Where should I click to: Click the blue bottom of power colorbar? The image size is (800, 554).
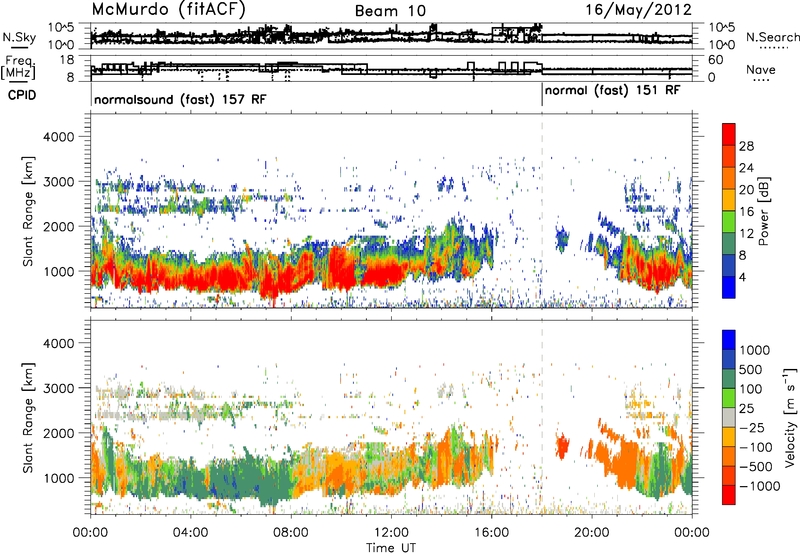[729, 287]
